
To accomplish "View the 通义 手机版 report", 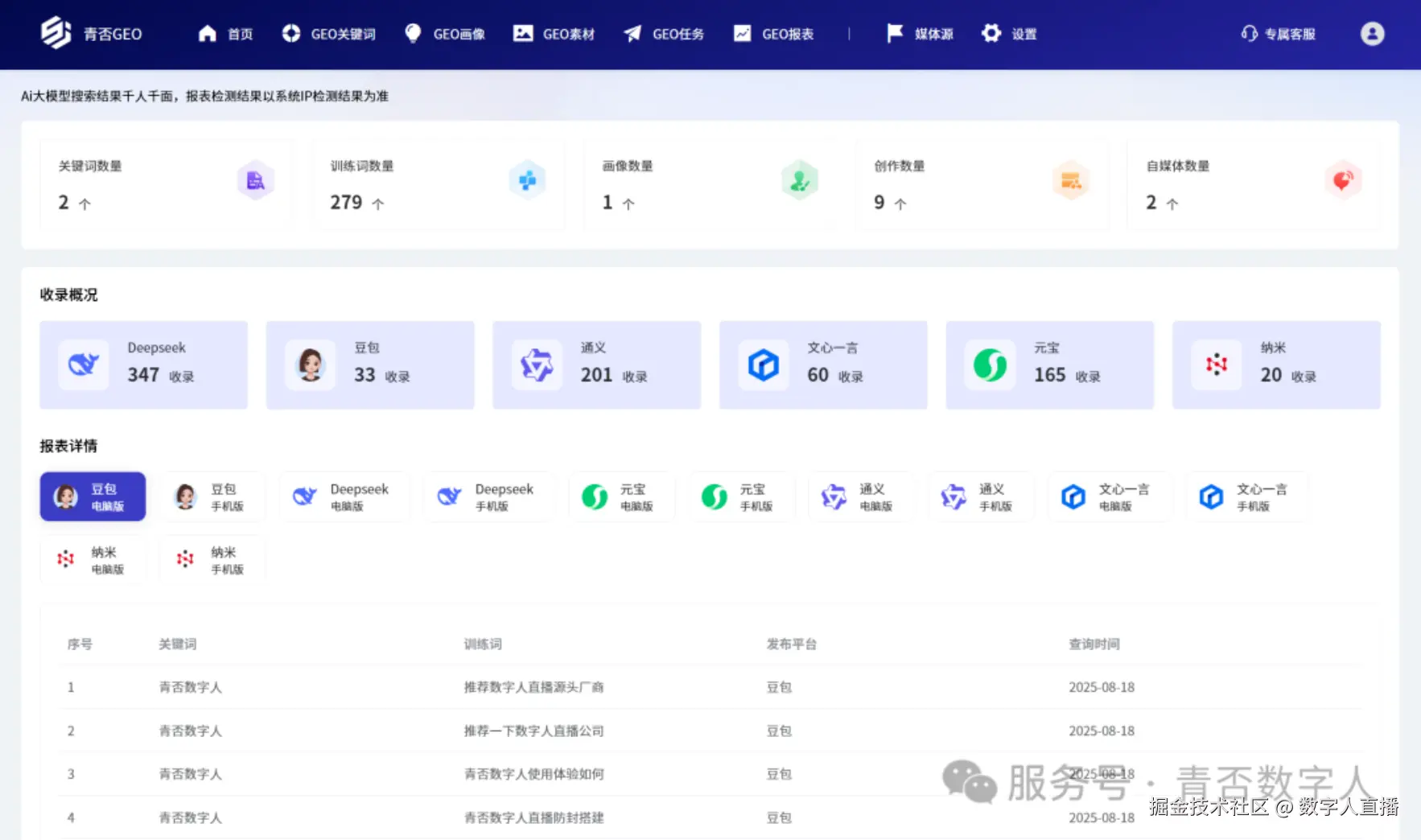I will coord(982,496).
